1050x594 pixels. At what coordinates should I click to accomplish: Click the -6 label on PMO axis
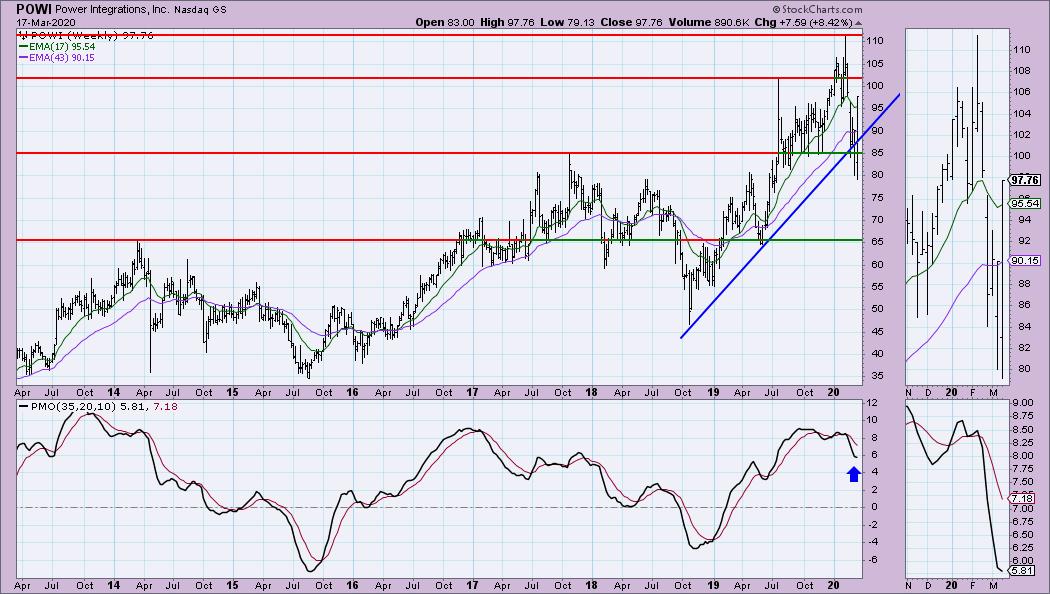pyautogui.click(x=872, y=560)
